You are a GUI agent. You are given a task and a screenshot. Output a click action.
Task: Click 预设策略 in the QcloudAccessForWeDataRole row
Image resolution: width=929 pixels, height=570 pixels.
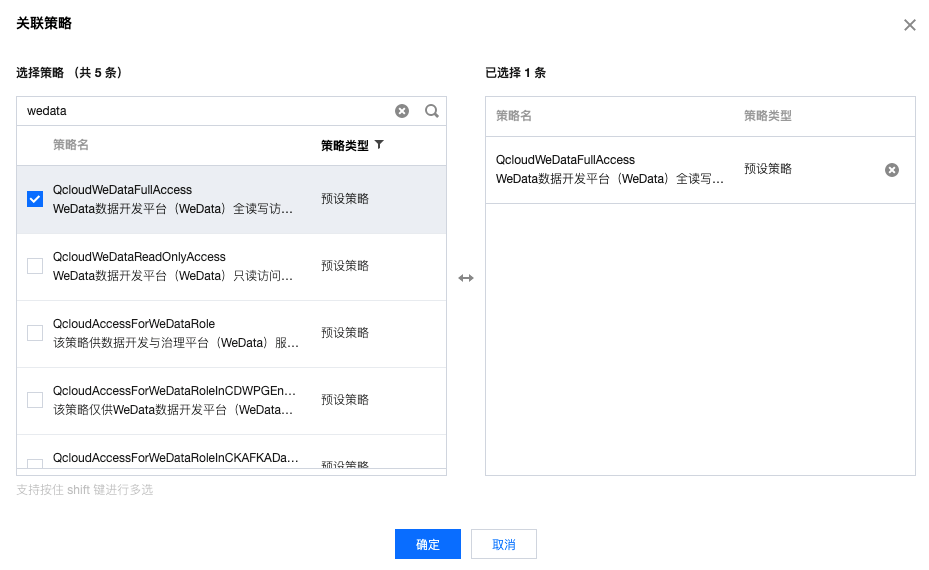pos(345,332)
